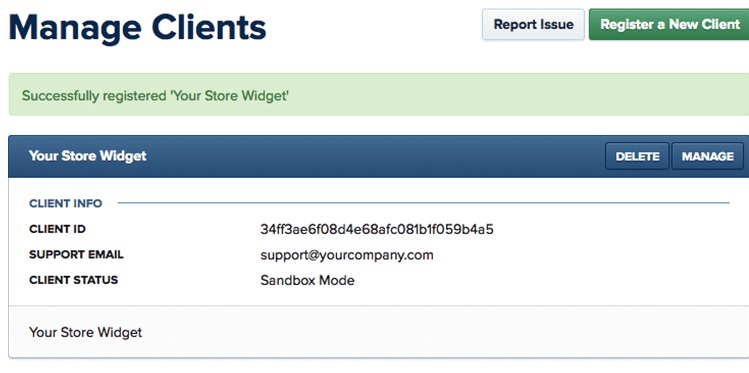Click the CLIENT STATUS field label
This screenshot has width=749, height=373.
[73, 280]
